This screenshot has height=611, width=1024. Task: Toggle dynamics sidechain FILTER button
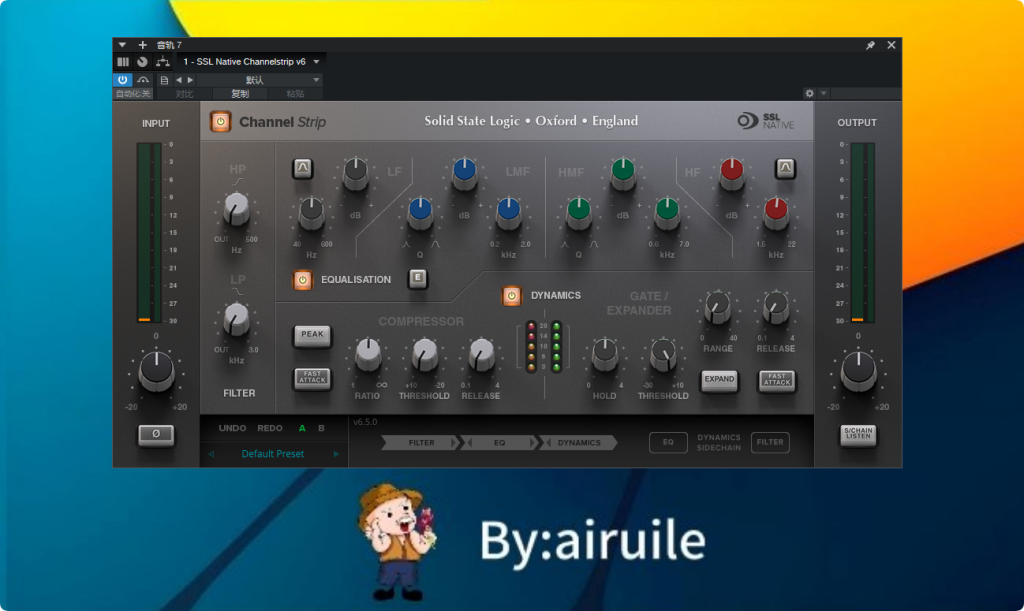[x=770, y=443]
